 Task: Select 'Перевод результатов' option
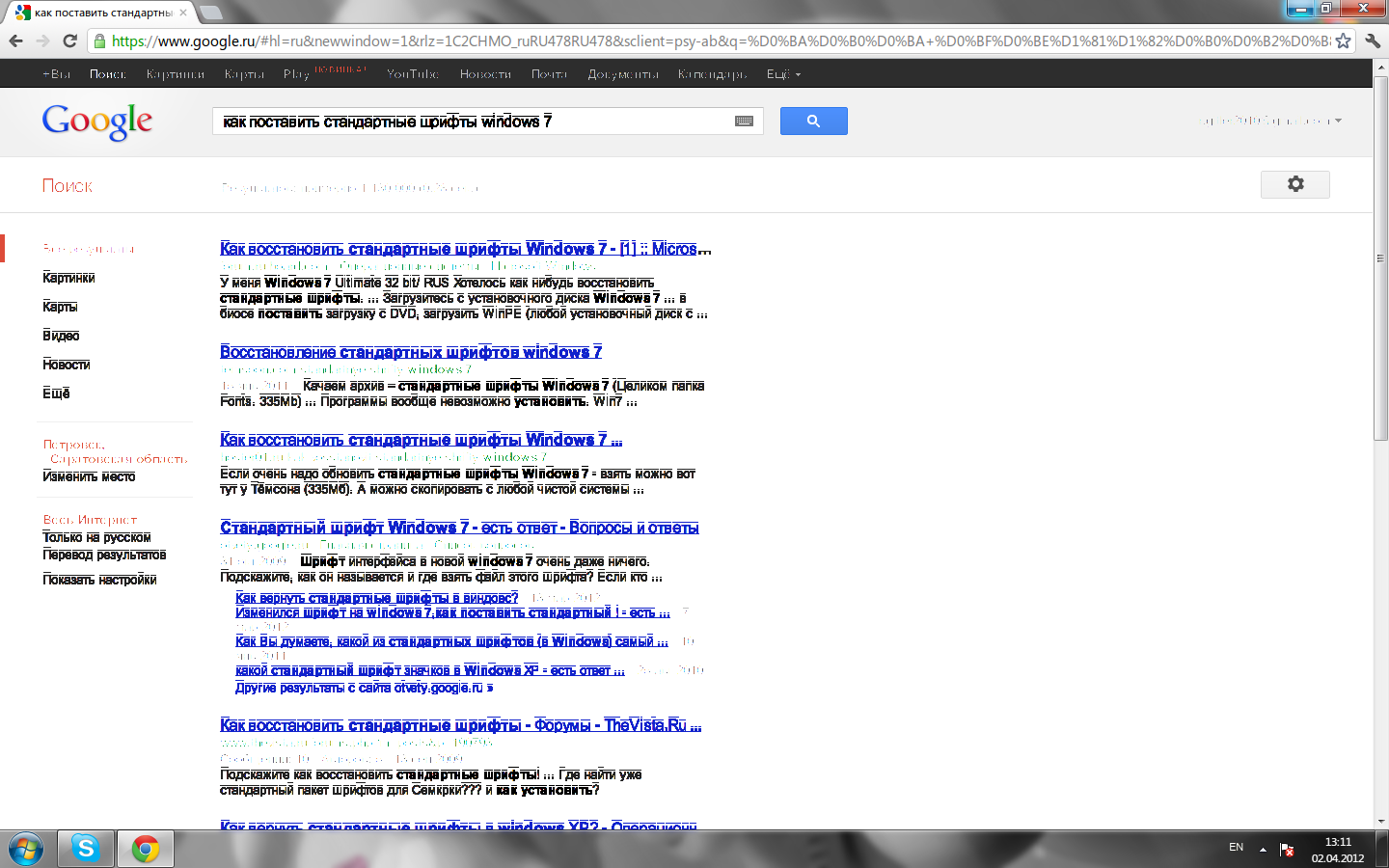click(x=104, y=555)
